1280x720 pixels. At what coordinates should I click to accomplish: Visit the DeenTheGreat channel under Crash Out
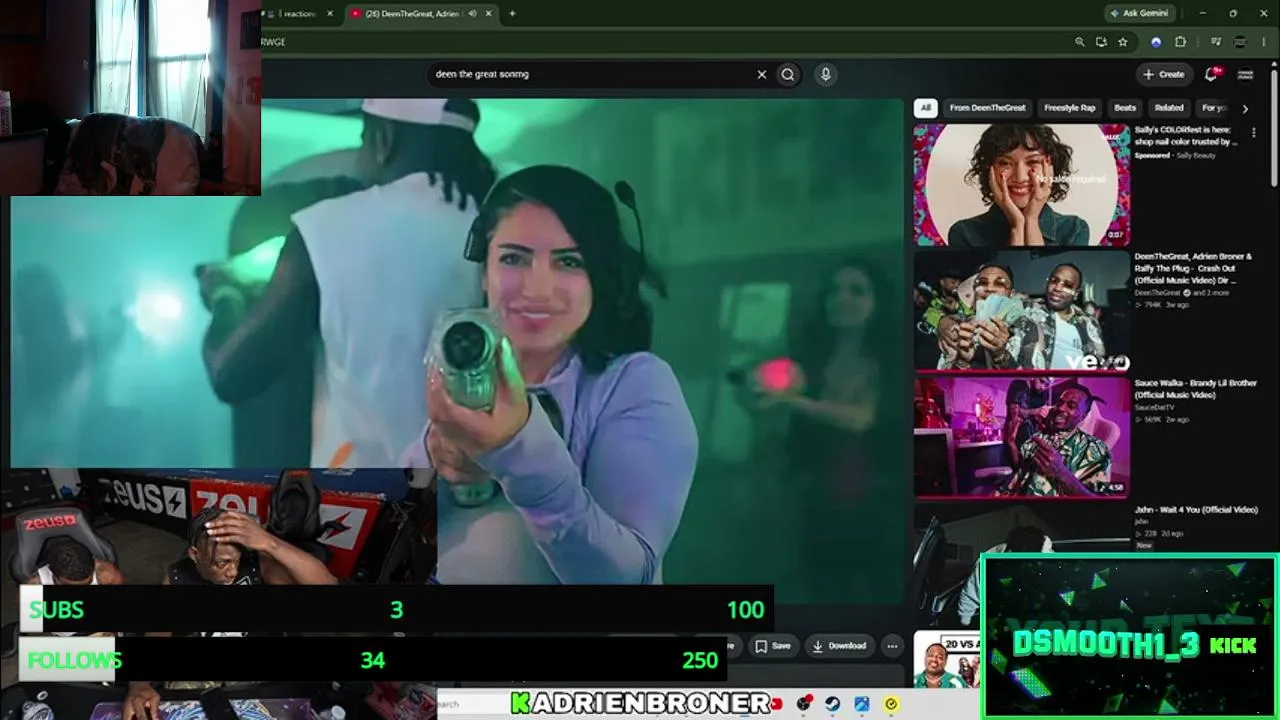[1157, 293]
